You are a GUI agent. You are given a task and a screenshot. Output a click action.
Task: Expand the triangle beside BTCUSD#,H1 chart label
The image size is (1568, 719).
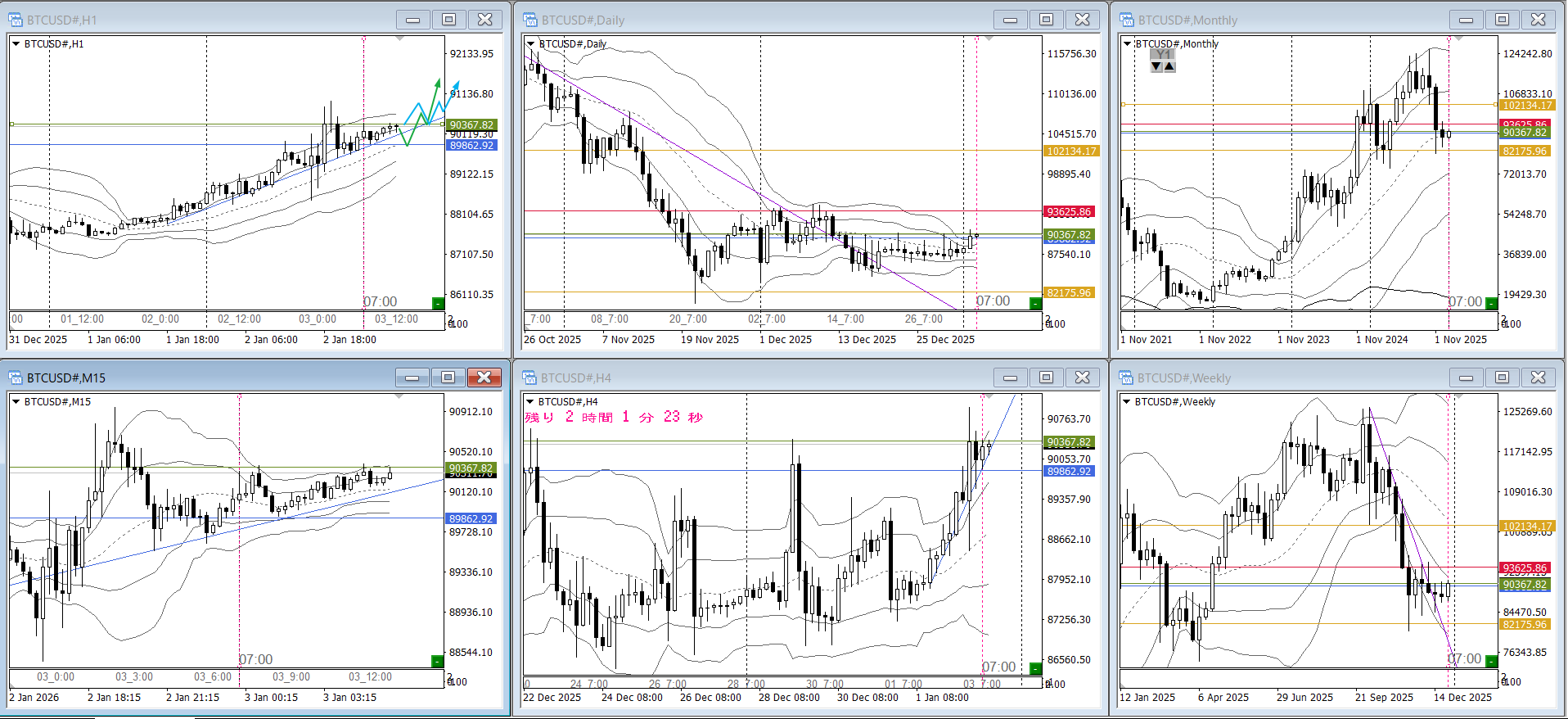16,44
